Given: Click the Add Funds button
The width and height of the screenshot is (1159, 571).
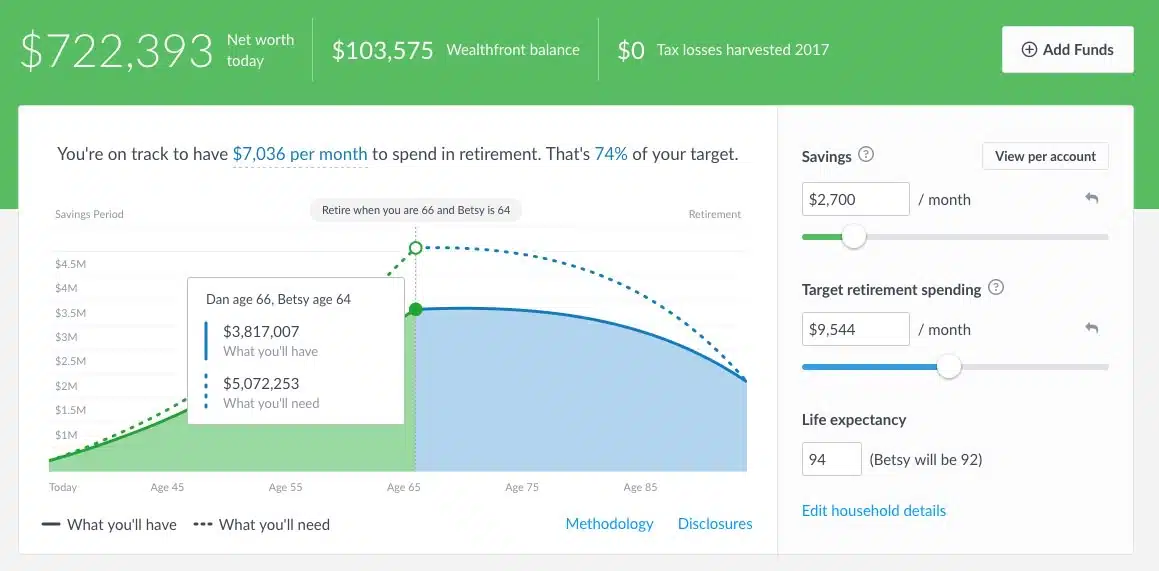Looking at the screenshot, I should coord(1067,49).
